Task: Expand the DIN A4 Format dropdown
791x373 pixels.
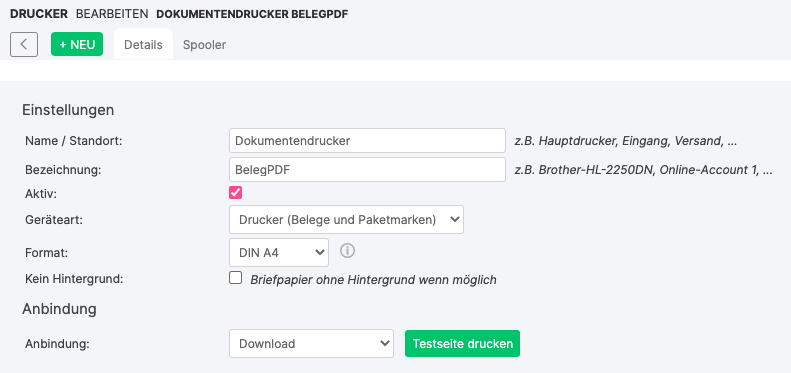Action: [278, 252]
